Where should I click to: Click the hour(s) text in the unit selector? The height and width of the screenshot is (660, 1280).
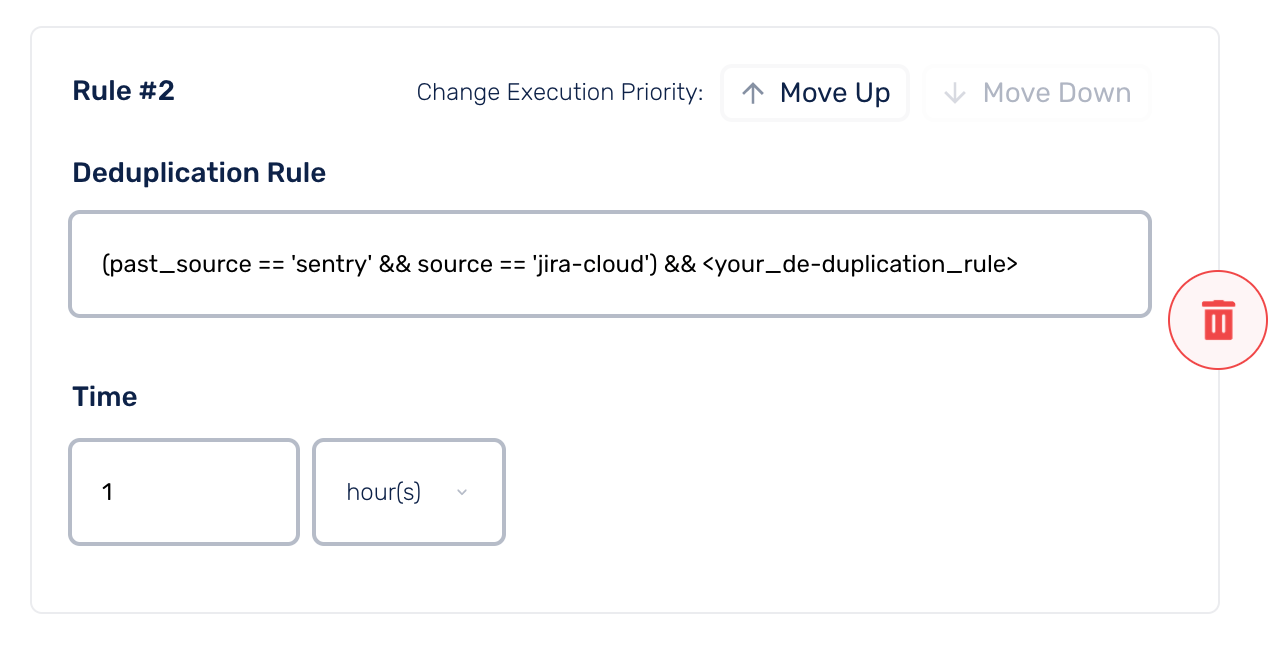(384, 492)
